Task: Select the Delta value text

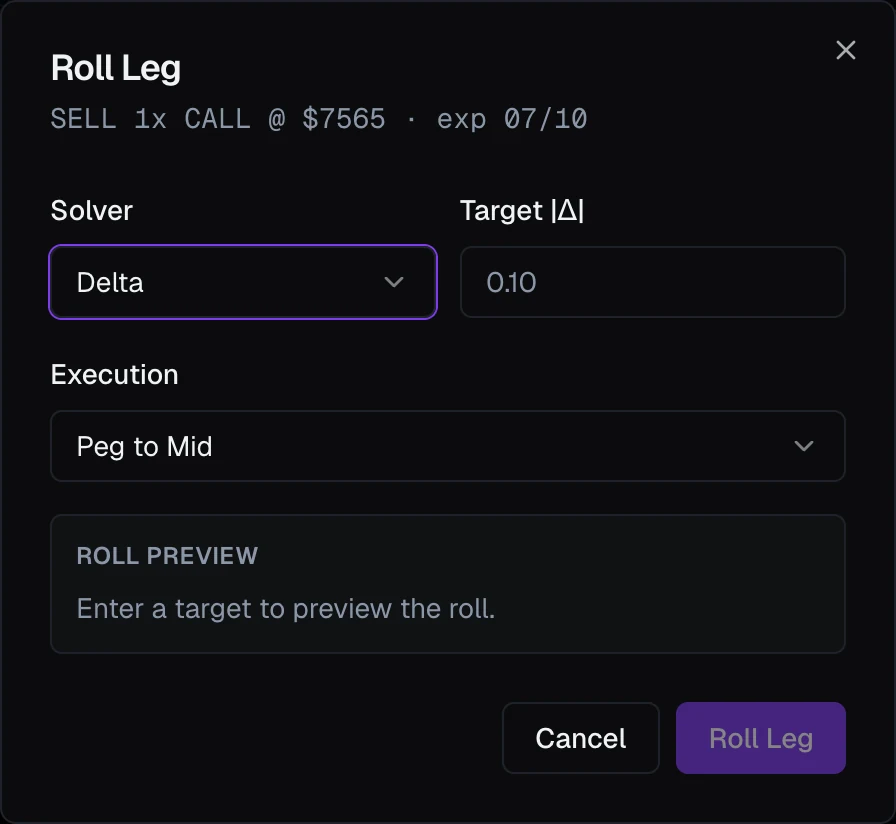Action: 110,282
